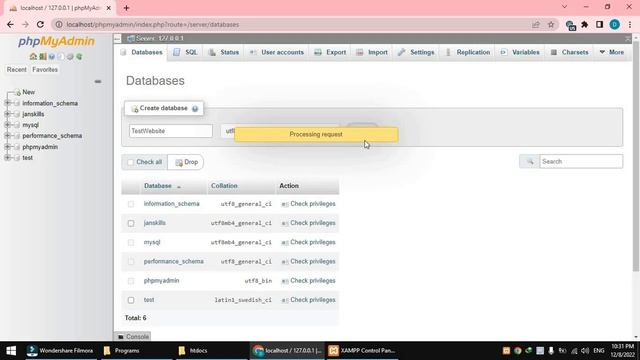
Task: Reload the browser page
Action: click(x=40, y=24)
